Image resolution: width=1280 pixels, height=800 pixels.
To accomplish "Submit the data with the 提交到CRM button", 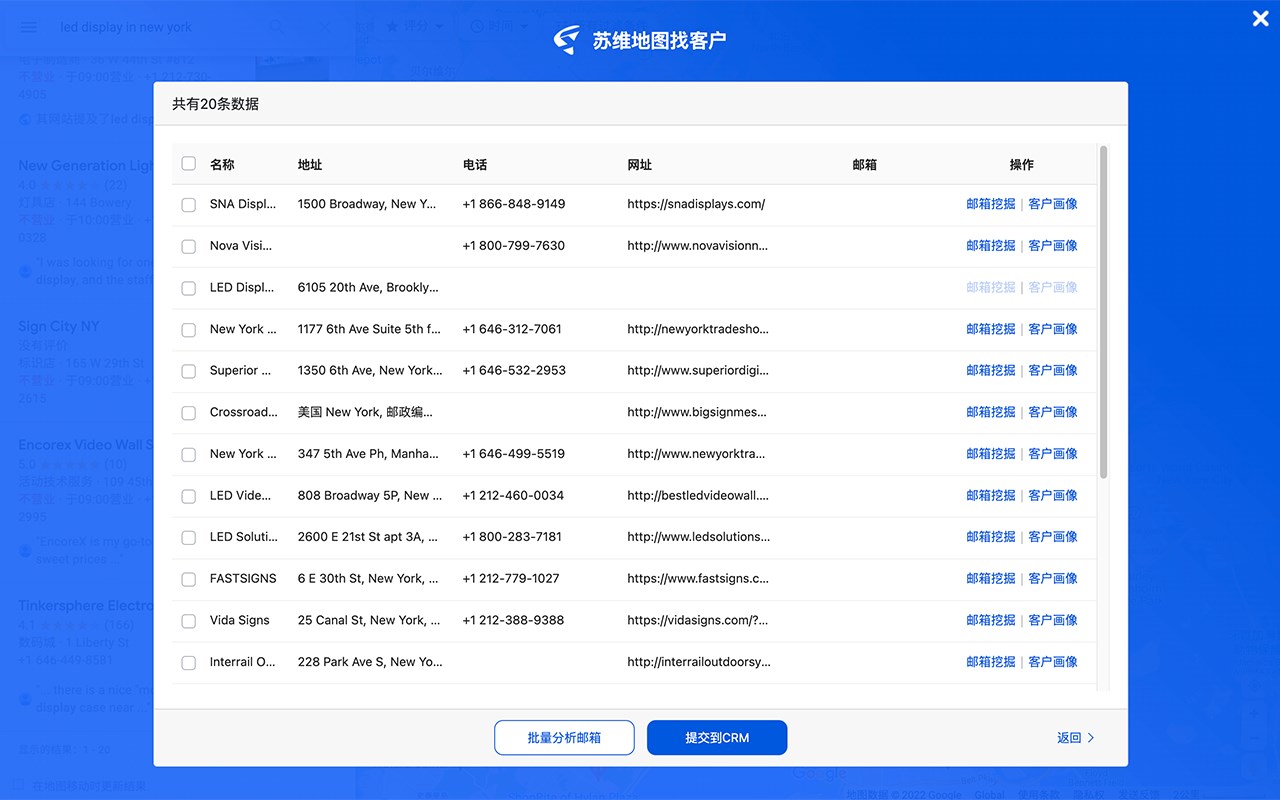I will (717, 738).
